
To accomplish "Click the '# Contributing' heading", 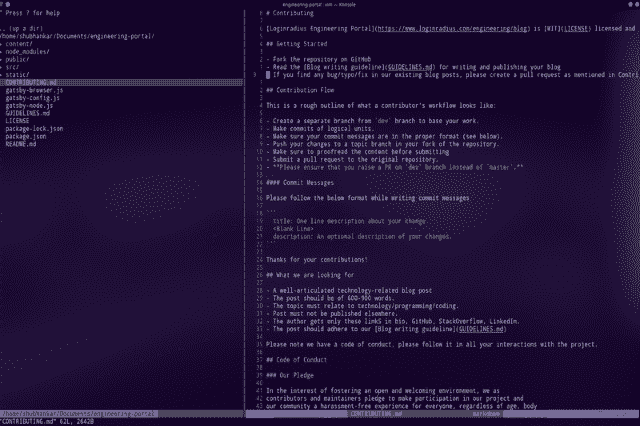I will (x=290, y=13).
